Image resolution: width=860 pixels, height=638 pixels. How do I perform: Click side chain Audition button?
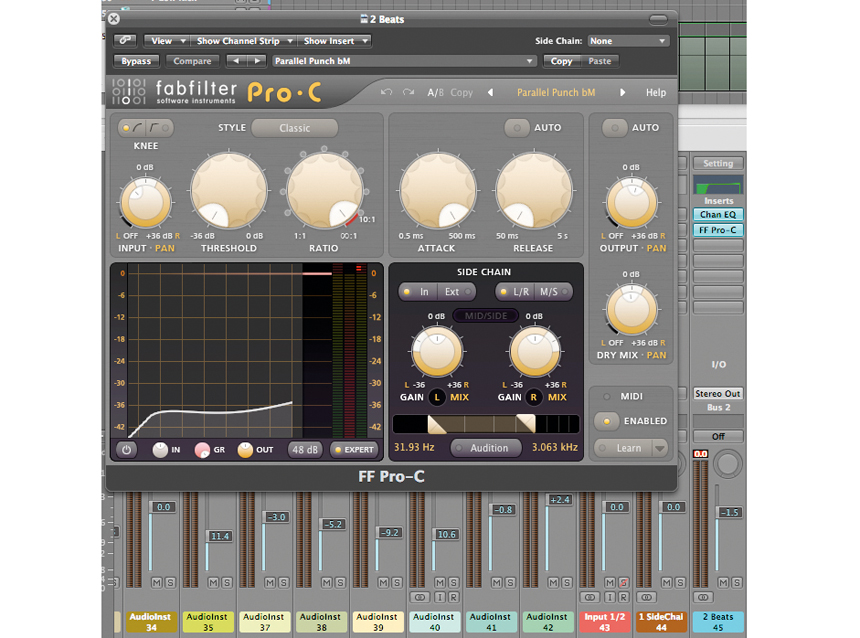(485, 448)
